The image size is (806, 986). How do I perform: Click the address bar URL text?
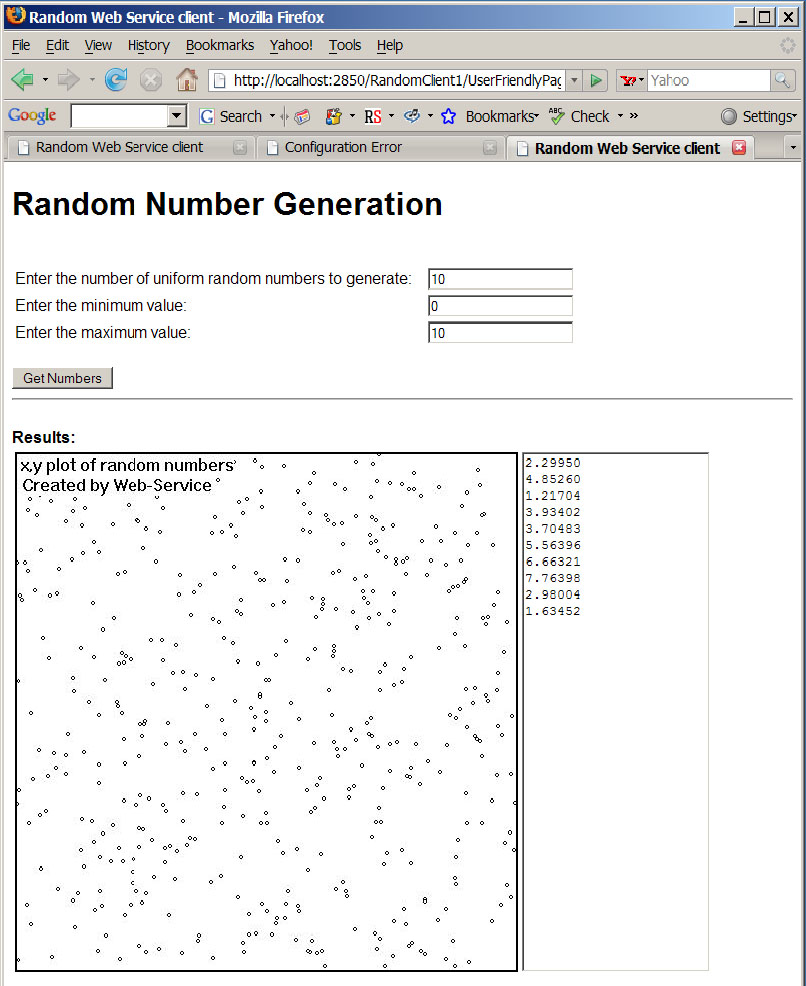point(397,80)
